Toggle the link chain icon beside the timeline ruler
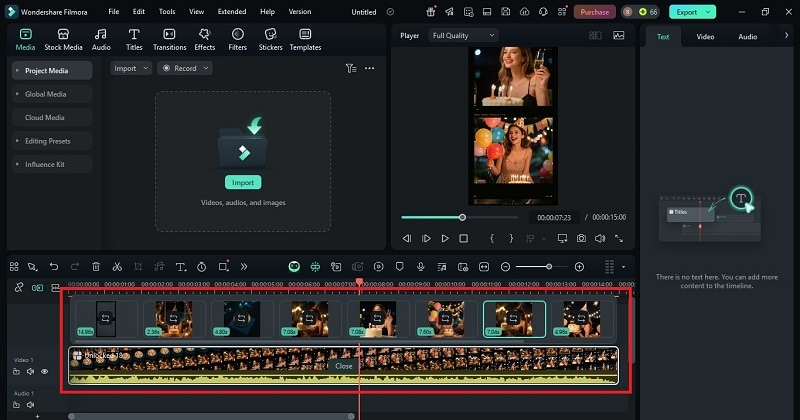Screen dimensions: 800x420 click(x=19, y=287)
